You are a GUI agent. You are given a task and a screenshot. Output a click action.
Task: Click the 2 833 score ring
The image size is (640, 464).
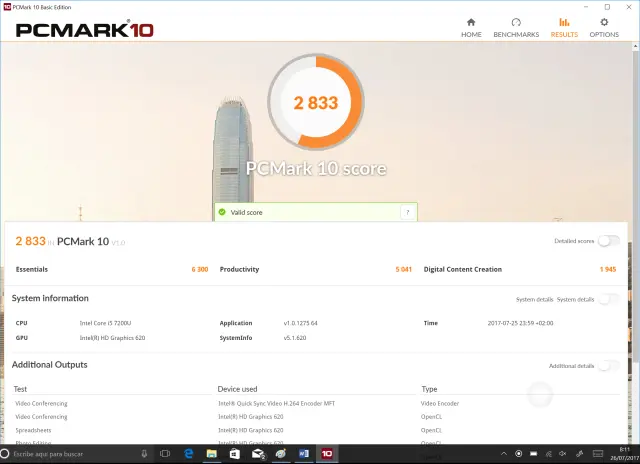pyautogui.click(x=316, y=103)
